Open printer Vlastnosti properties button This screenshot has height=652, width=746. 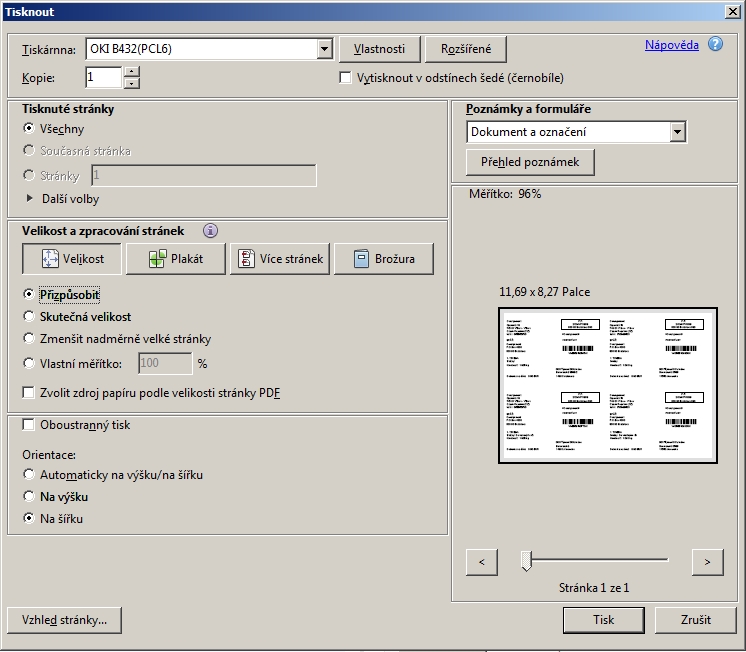[379, 49]
